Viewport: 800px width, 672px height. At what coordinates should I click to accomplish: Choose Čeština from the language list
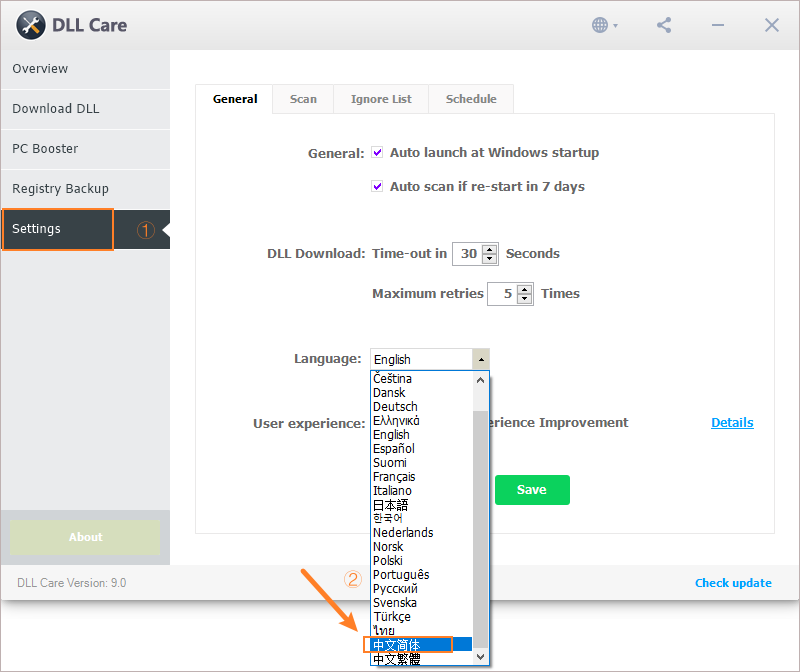point(421,379)
